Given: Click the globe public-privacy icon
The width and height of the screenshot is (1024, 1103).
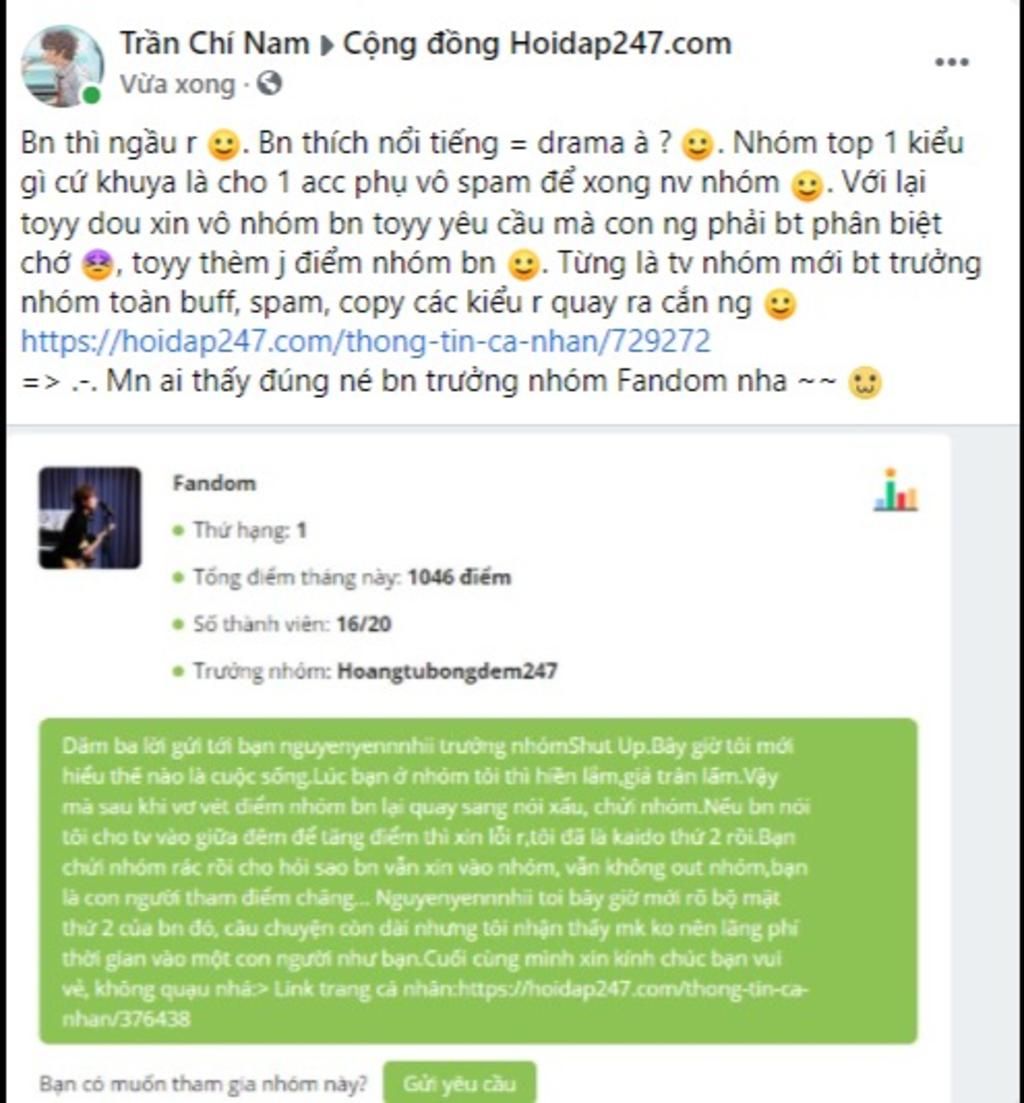Looking at the screenshot, I should [x=269, y=84].
